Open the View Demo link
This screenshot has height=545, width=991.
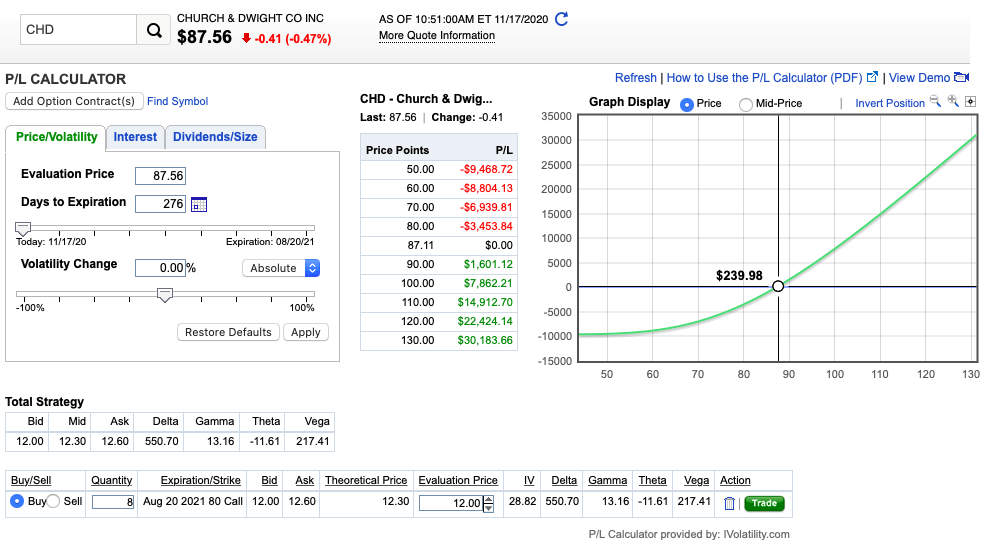[920, 78]
